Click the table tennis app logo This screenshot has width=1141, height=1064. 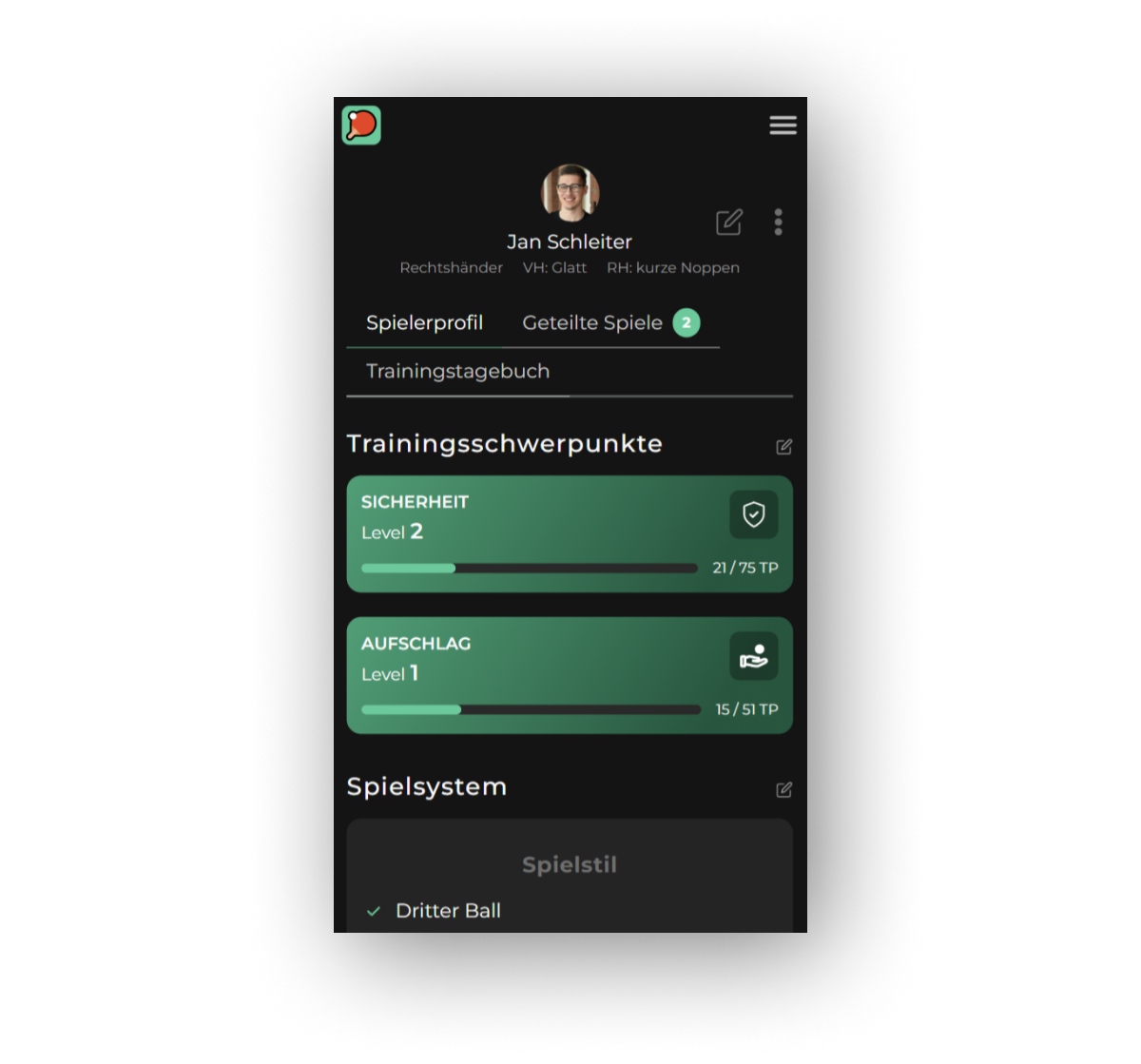point(361,126)
